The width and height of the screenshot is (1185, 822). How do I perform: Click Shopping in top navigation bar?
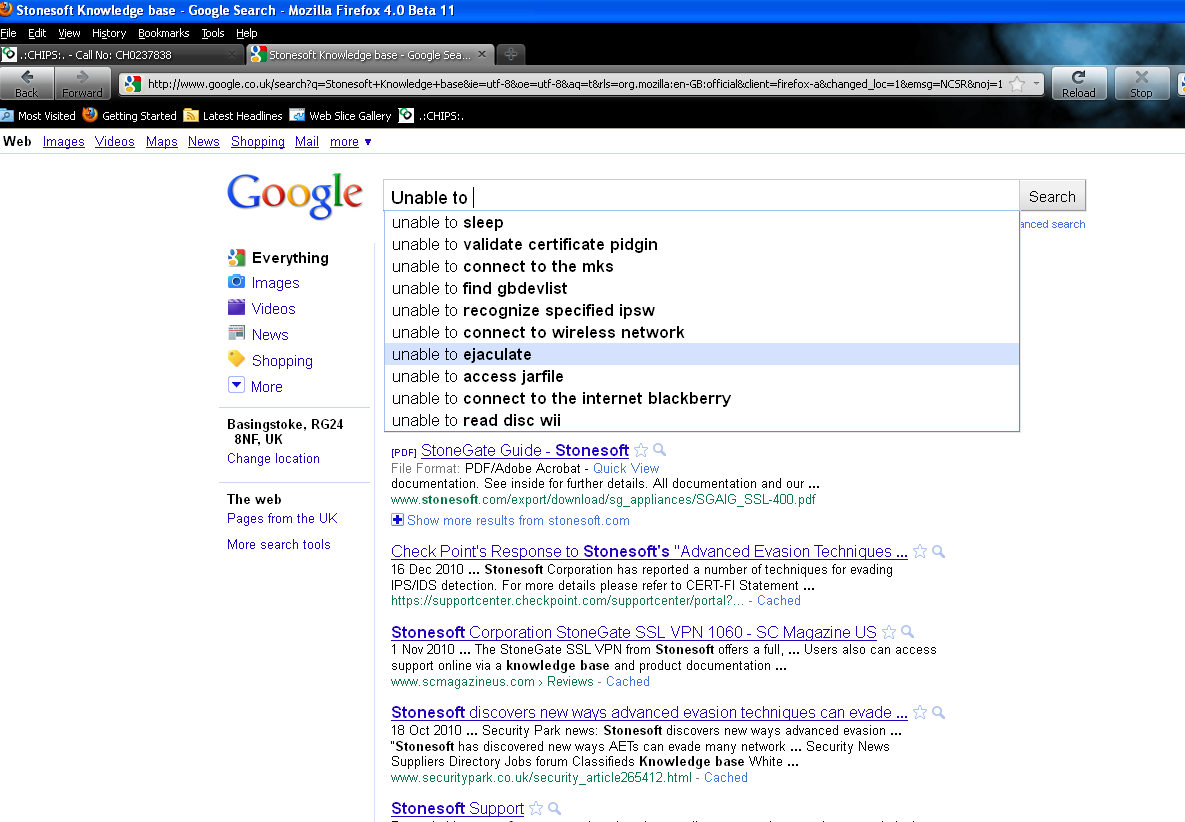pyautogui.click(x=258, y=141)
